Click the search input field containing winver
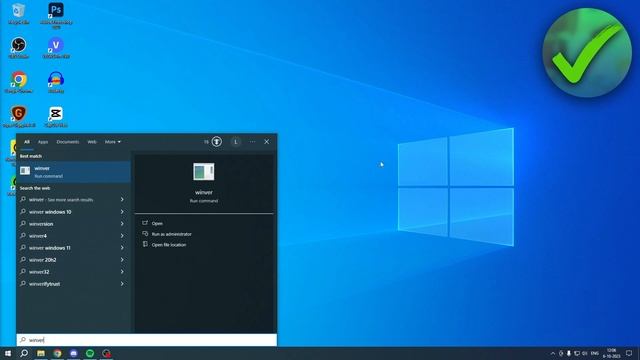640x360 pixels. (147, 340)
